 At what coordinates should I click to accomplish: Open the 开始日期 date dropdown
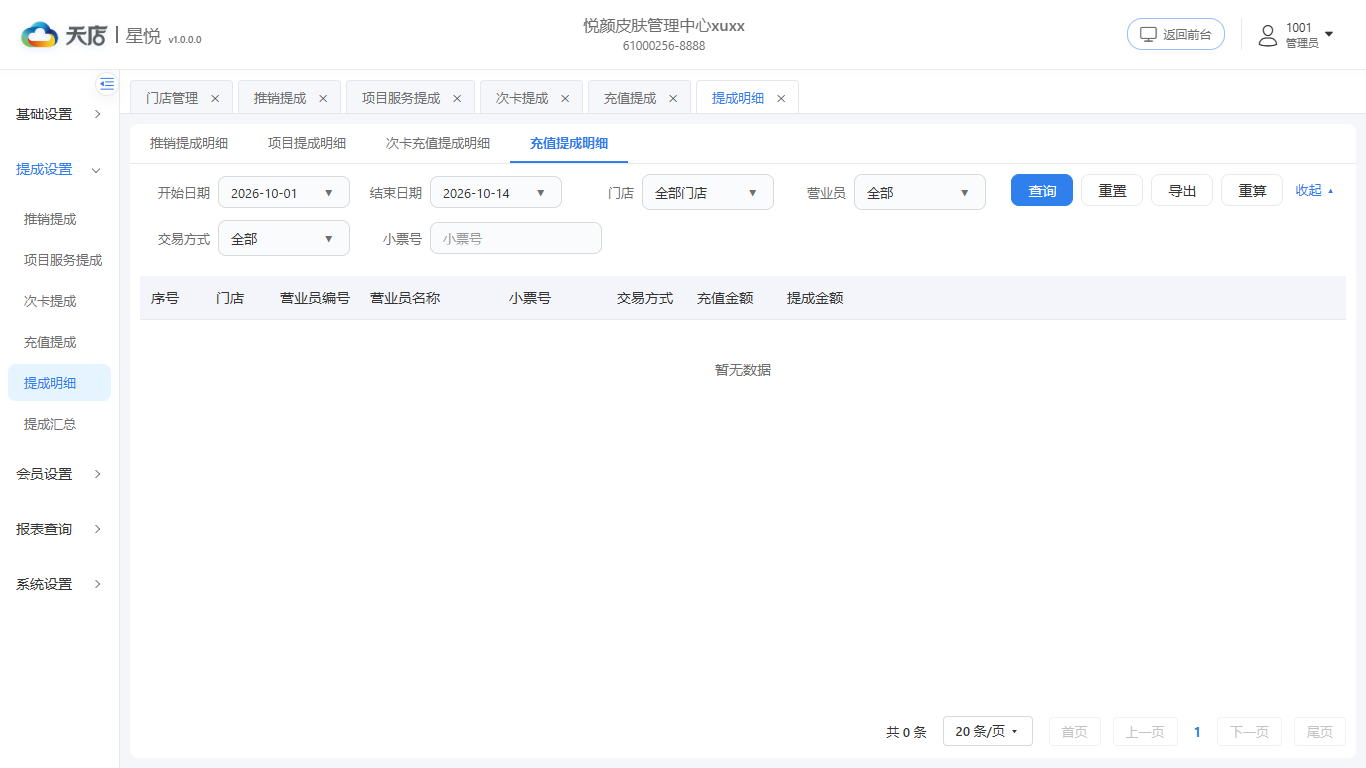(x=284, y=193)
